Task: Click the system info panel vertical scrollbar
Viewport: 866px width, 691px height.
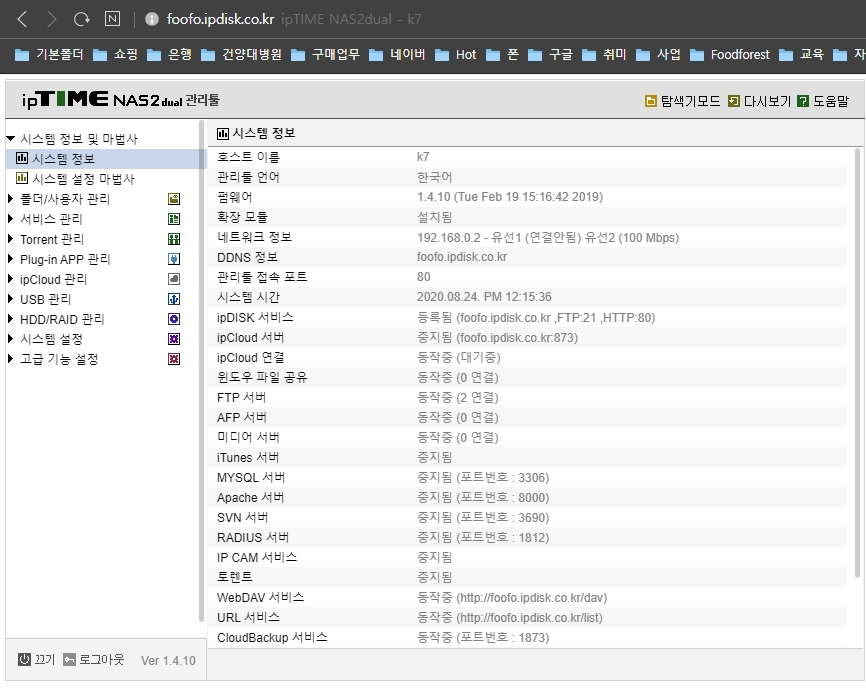Action: (x=857, y=362)
